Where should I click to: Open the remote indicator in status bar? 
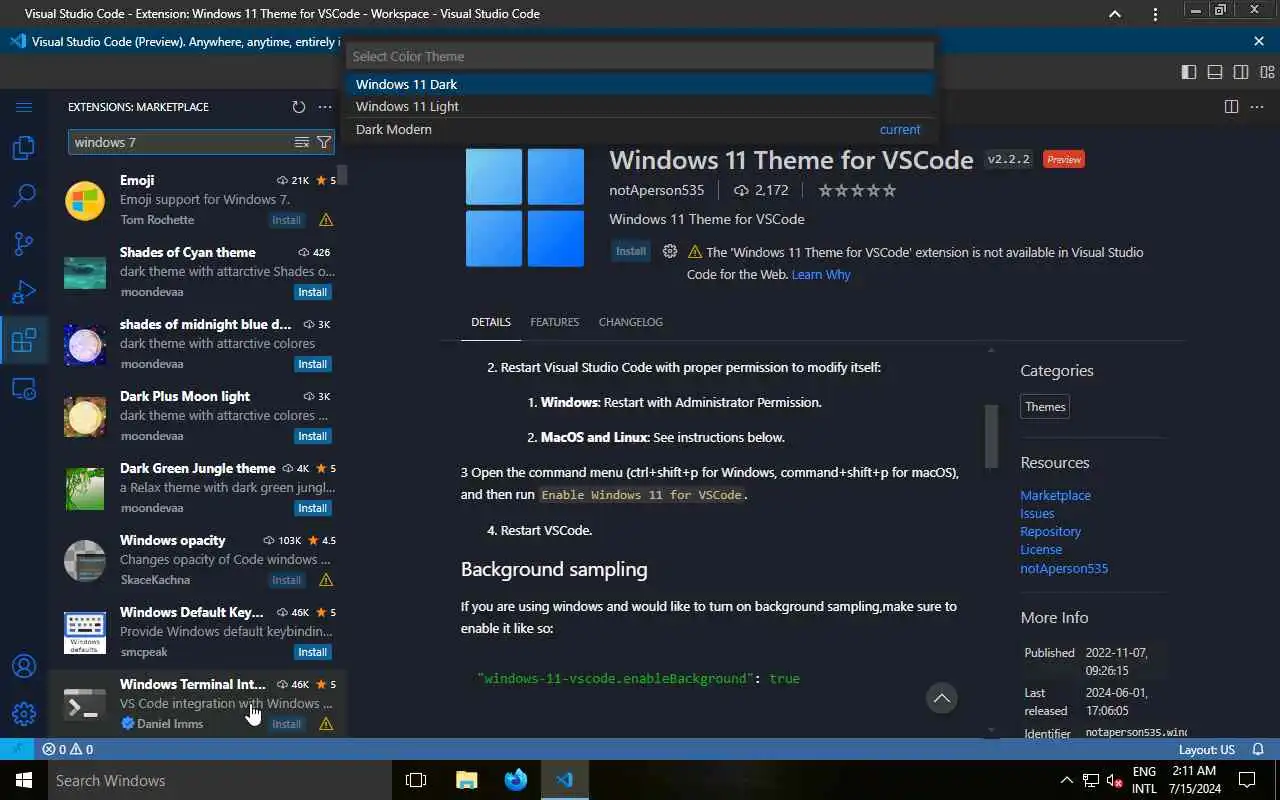tap(17, 749)
